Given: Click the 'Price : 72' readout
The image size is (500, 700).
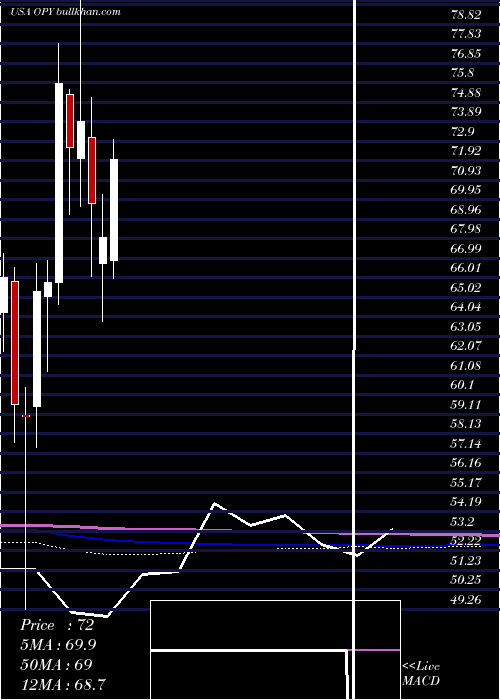Looking at the screenshot, I should [x=57, y=625].
